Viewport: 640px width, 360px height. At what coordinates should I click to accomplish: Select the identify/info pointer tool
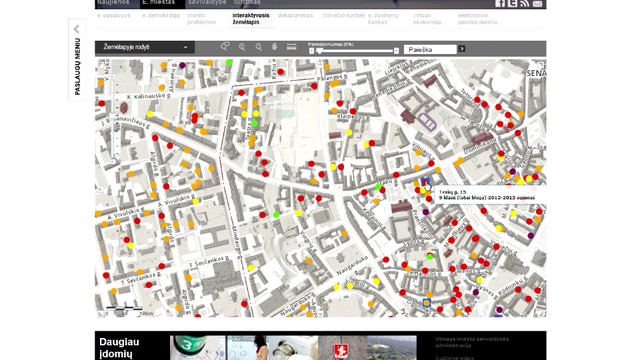225,47
